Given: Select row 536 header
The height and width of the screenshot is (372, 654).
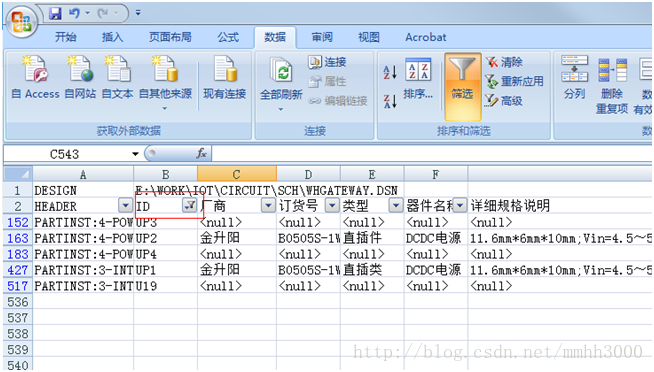Looking at the screenshot, I should [18, 302].
